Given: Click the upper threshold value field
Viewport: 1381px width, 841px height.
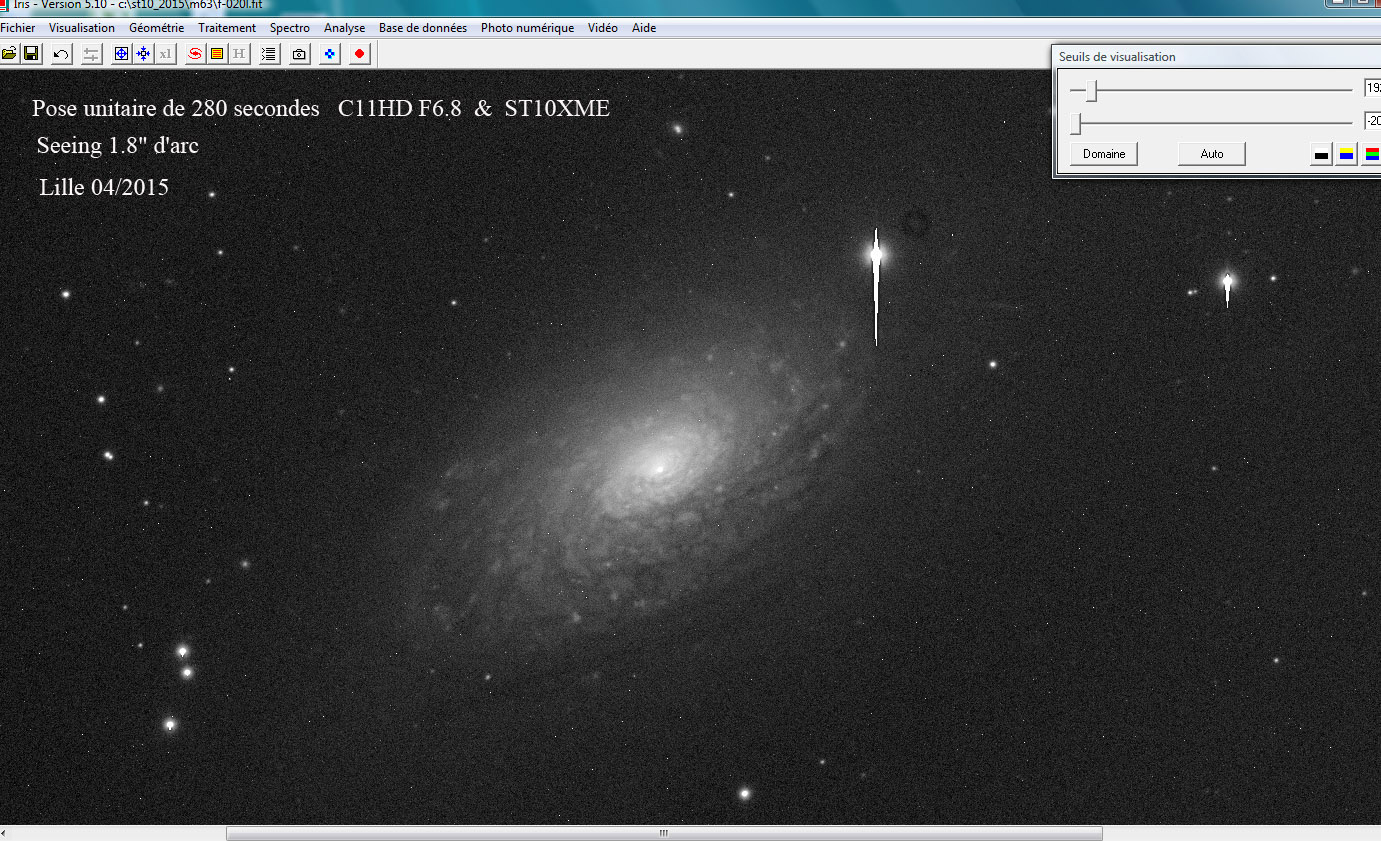Looking at the screenshot, I should (x=1373, y=88).
